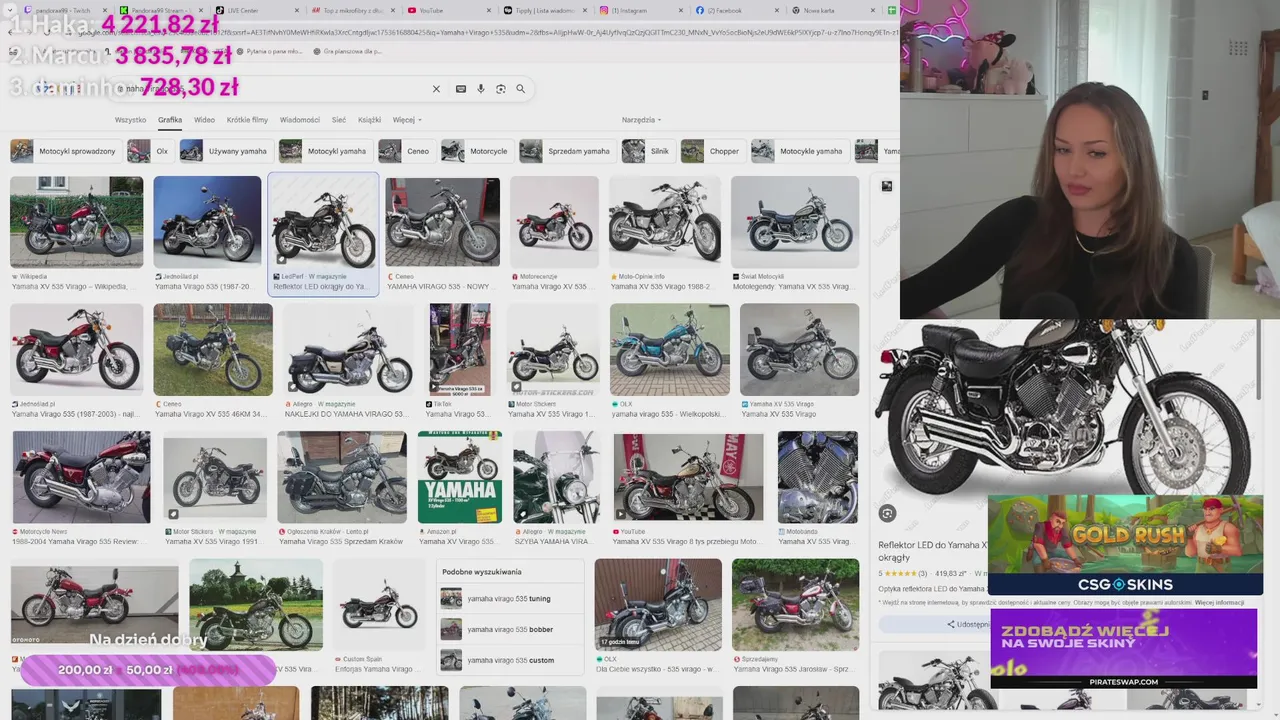Open the TikTok Yamaha Virago result thumbnail

tap(460, 350)
